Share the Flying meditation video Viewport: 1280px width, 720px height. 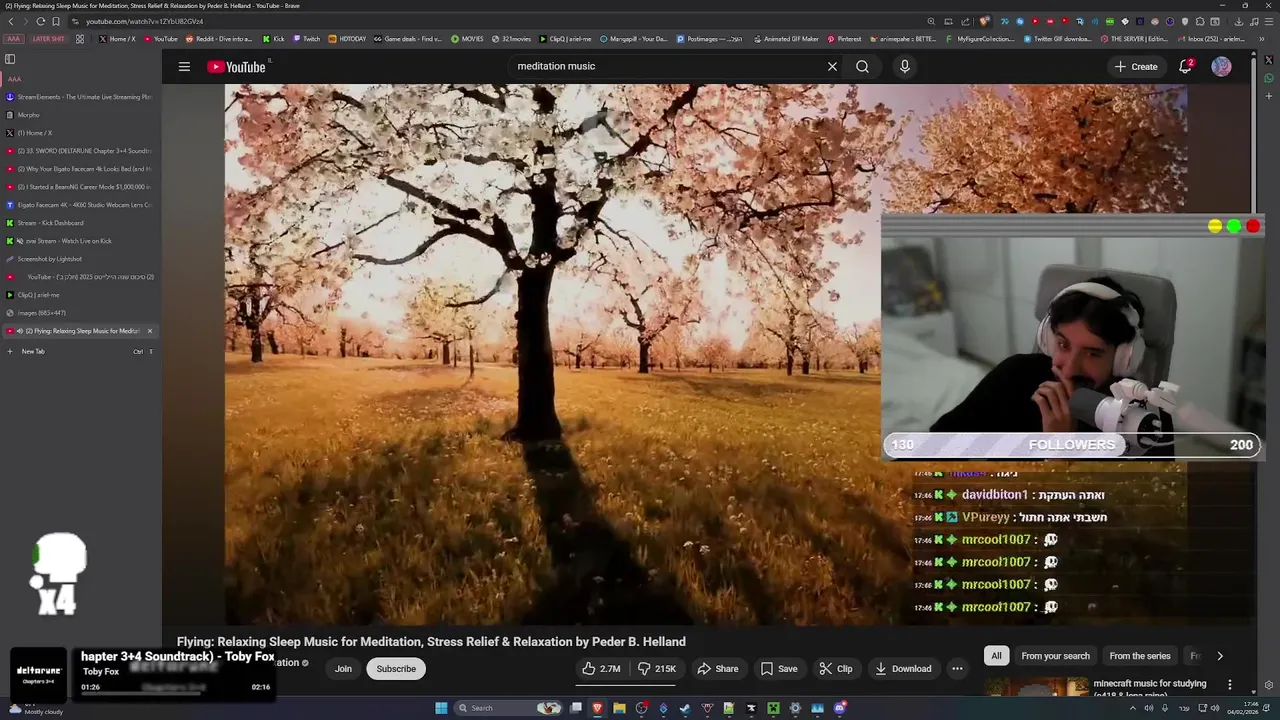718,669
